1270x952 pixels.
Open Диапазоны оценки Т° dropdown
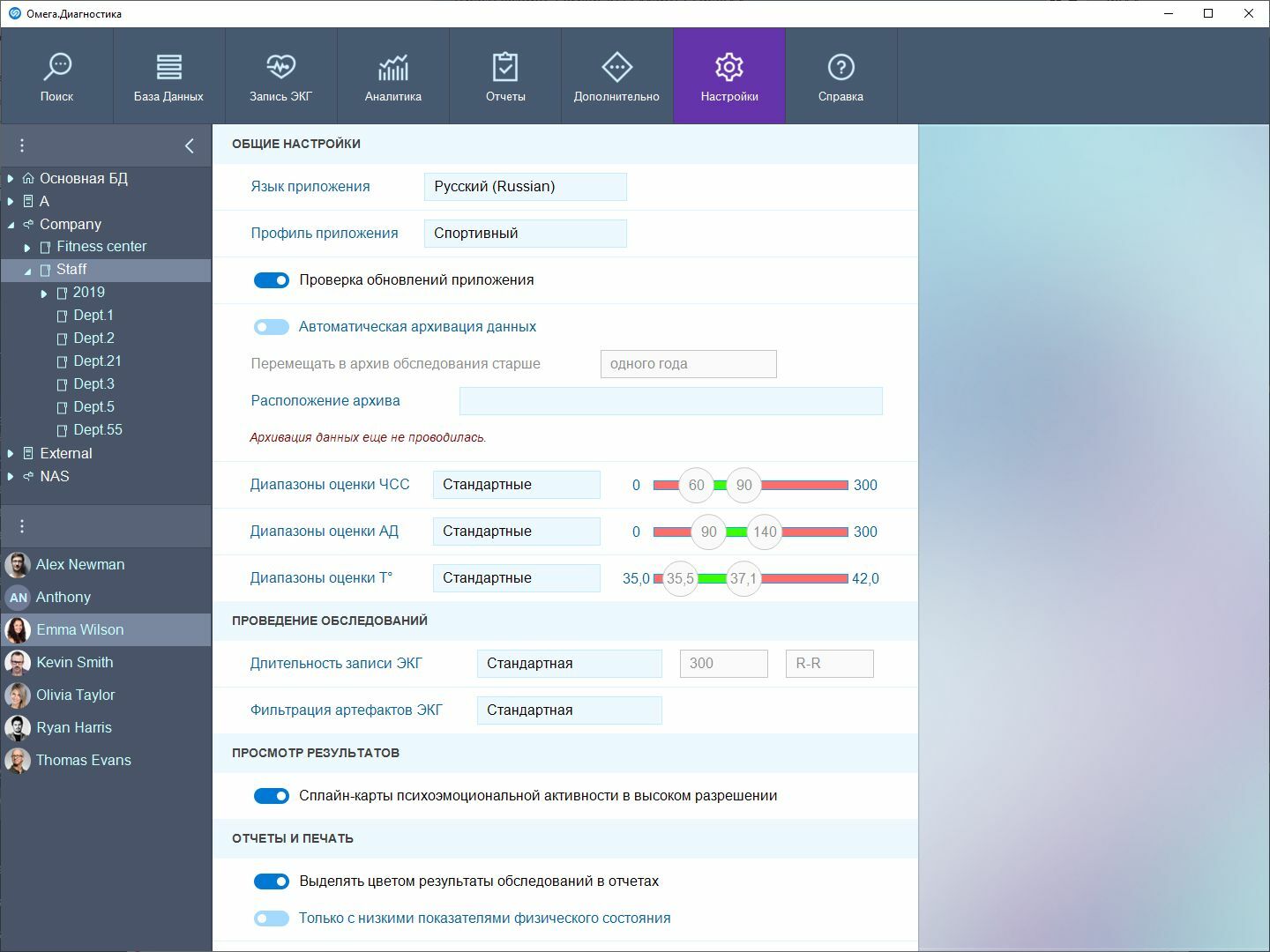(517, 578)
